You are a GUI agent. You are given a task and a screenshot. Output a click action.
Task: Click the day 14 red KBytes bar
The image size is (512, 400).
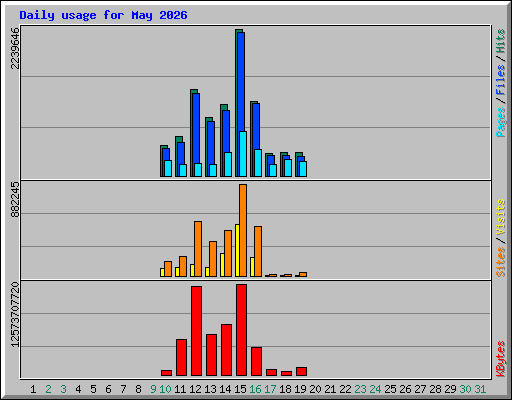226,350
